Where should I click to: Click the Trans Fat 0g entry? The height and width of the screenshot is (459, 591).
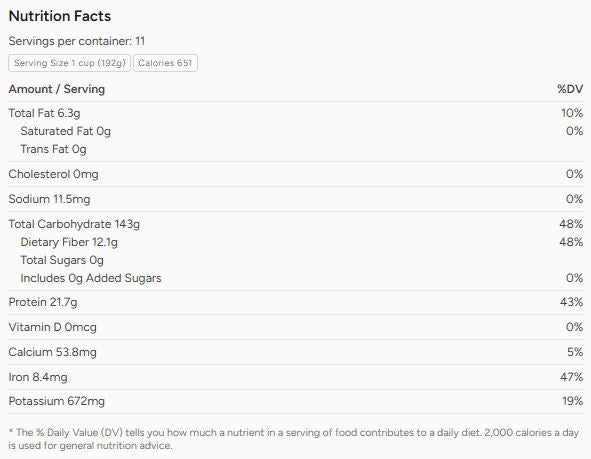coord(53,149)
